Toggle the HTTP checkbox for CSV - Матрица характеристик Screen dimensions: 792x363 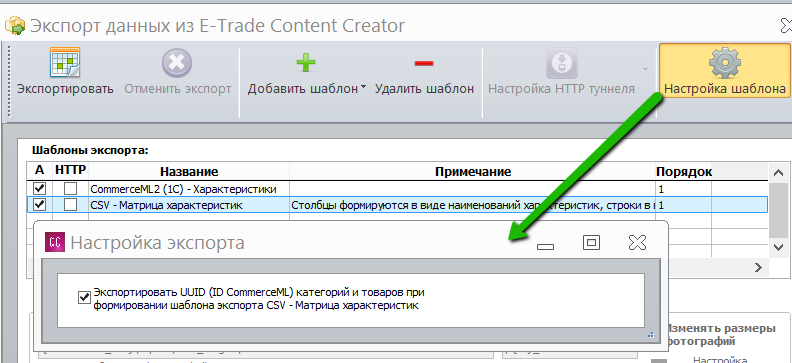point(71,204)
